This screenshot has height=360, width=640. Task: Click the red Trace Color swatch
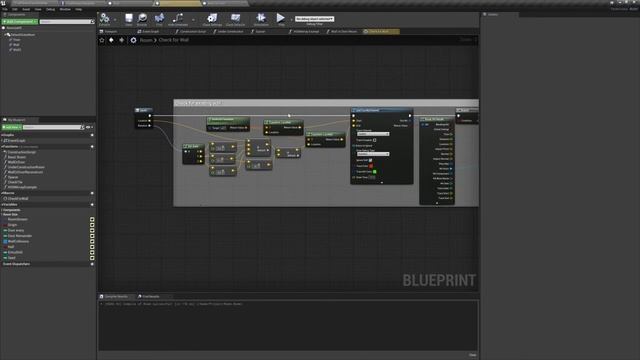[371, 166]
